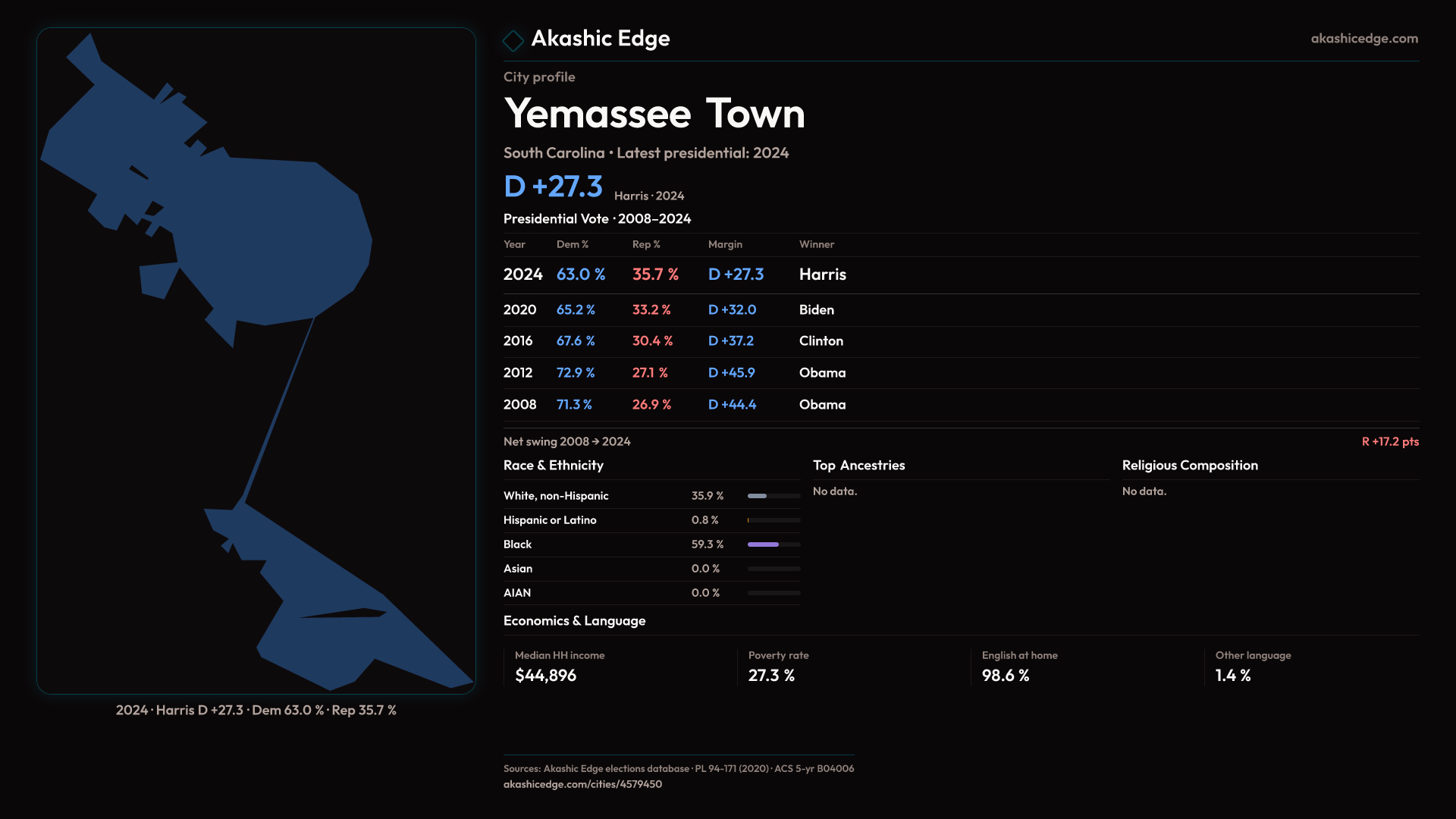Viewport: 1456px width, 819px height.
Task: Open the akashicedge.com link at top right
Action: [1363, 39]
